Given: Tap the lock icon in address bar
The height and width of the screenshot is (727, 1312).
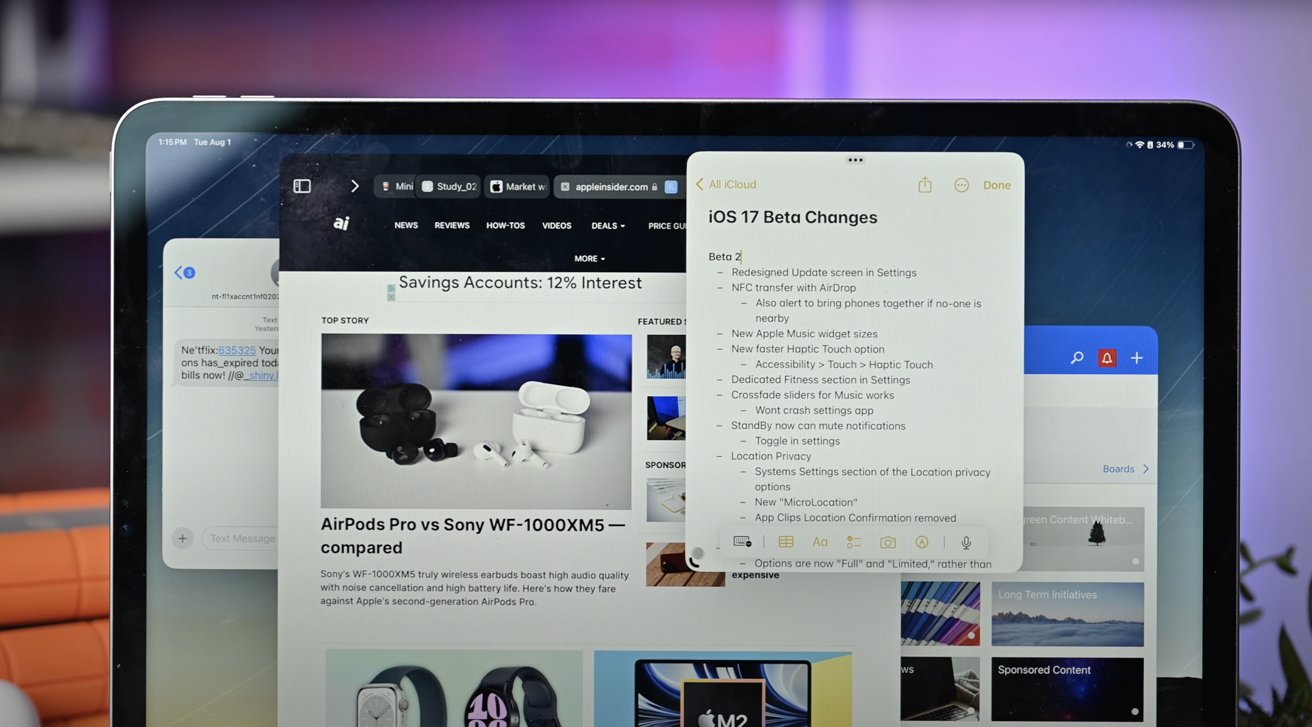Looking at the screenshot, I should (655, 187).
